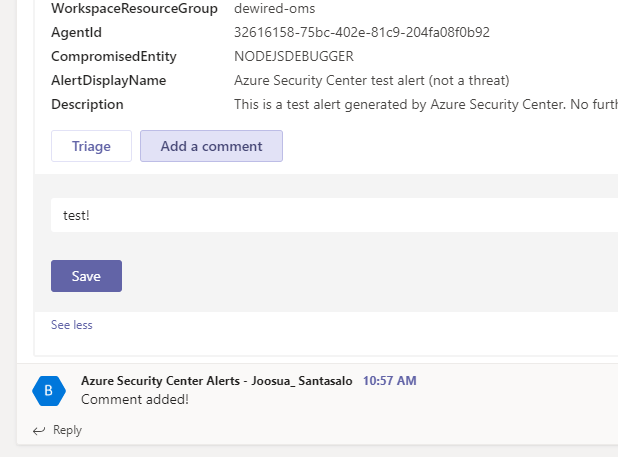Image resolution: width=618 pixels, height=457 pixels.
Task: Click the NODEJSDEBUGGER entity value
Action: pos(293,56)
